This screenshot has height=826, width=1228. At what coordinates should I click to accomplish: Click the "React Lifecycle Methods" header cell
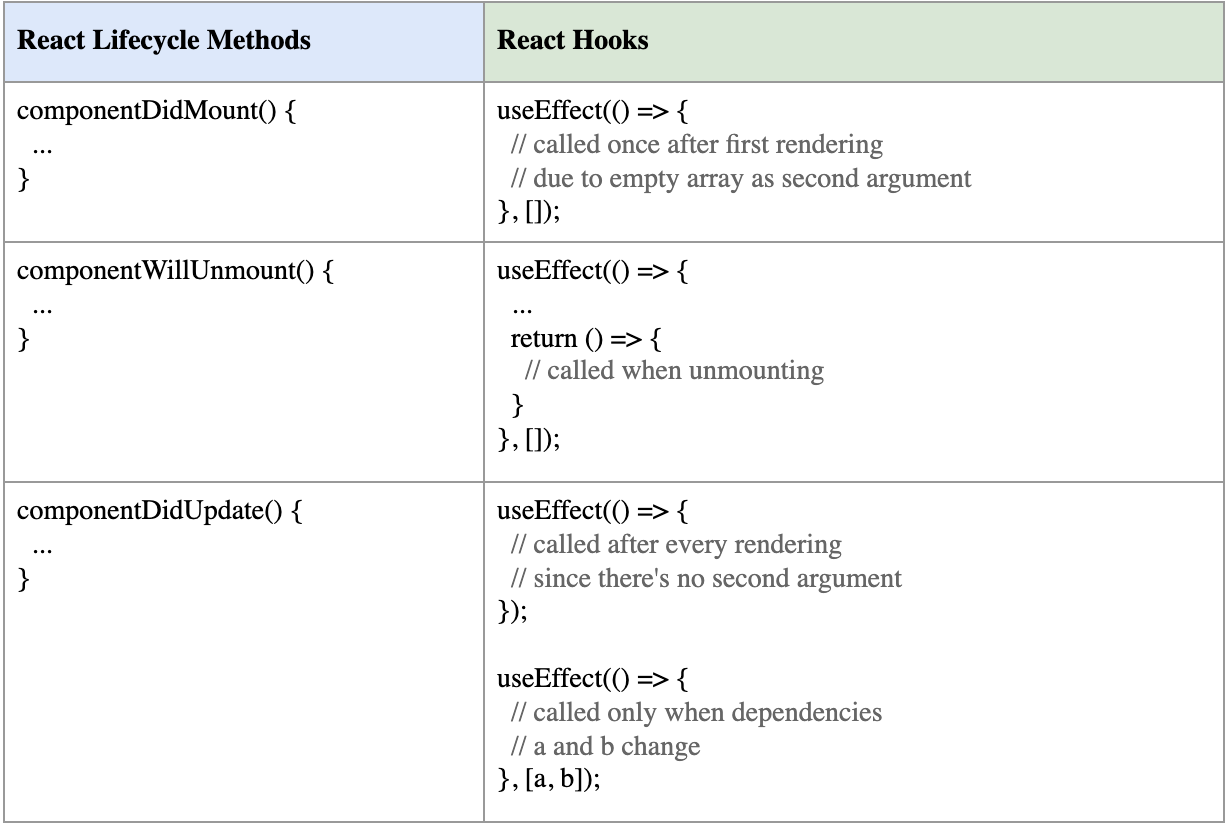(165, 41)
